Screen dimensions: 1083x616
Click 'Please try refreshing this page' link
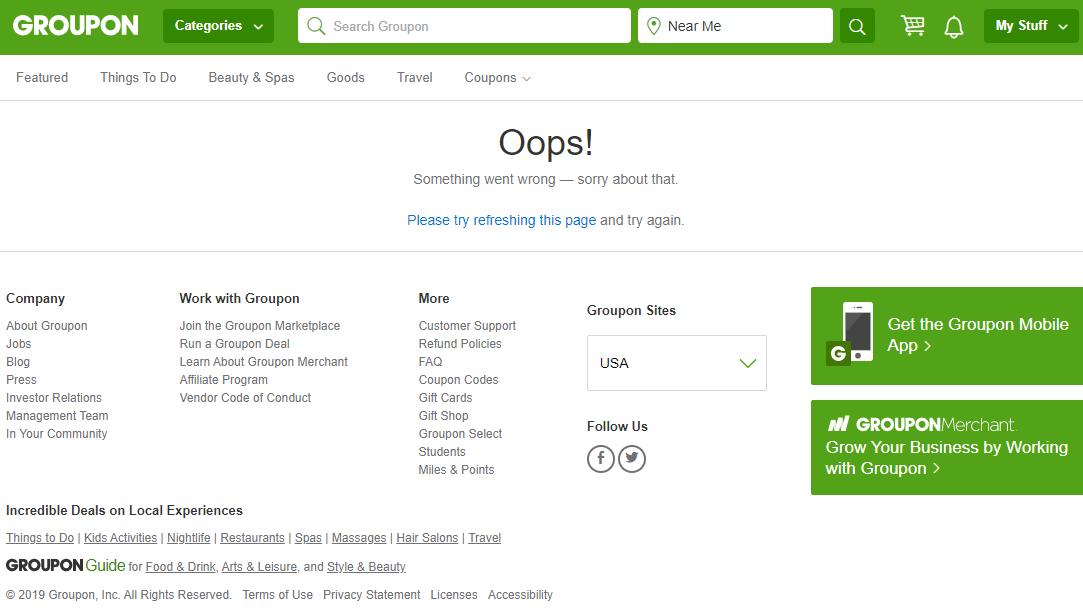coord(501,220)
